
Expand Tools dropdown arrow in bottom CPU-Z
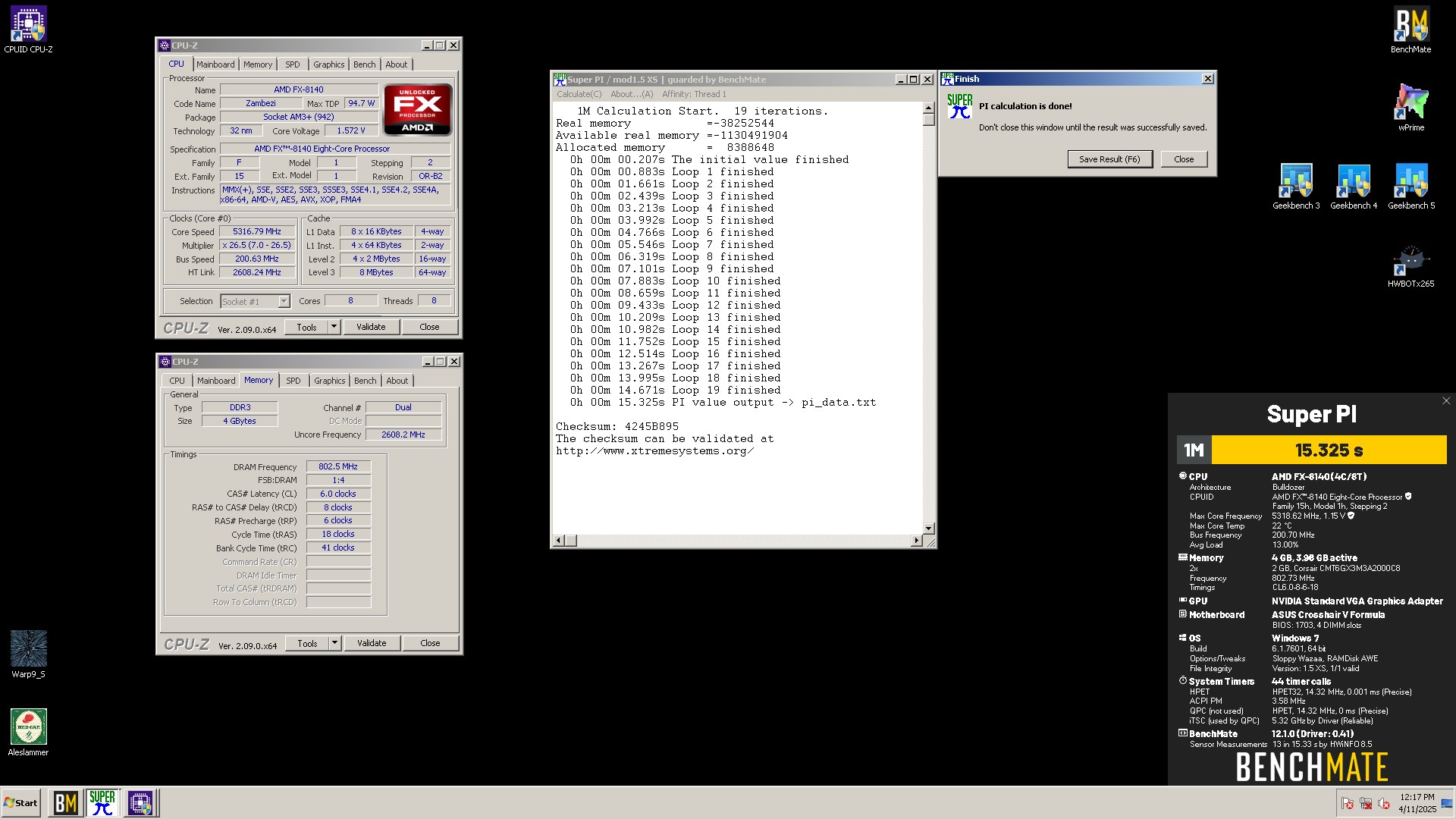point(334,643)
